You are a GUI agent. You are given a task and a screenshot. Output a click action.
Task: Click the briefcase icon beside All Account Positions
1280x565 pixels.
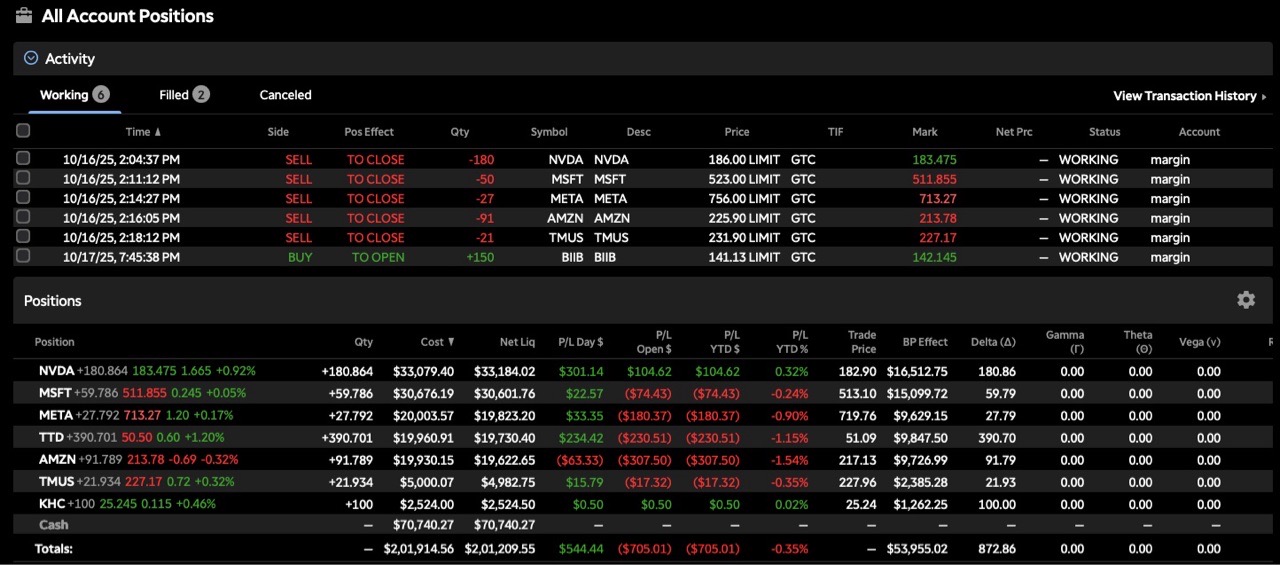click(x=24, y=15)
